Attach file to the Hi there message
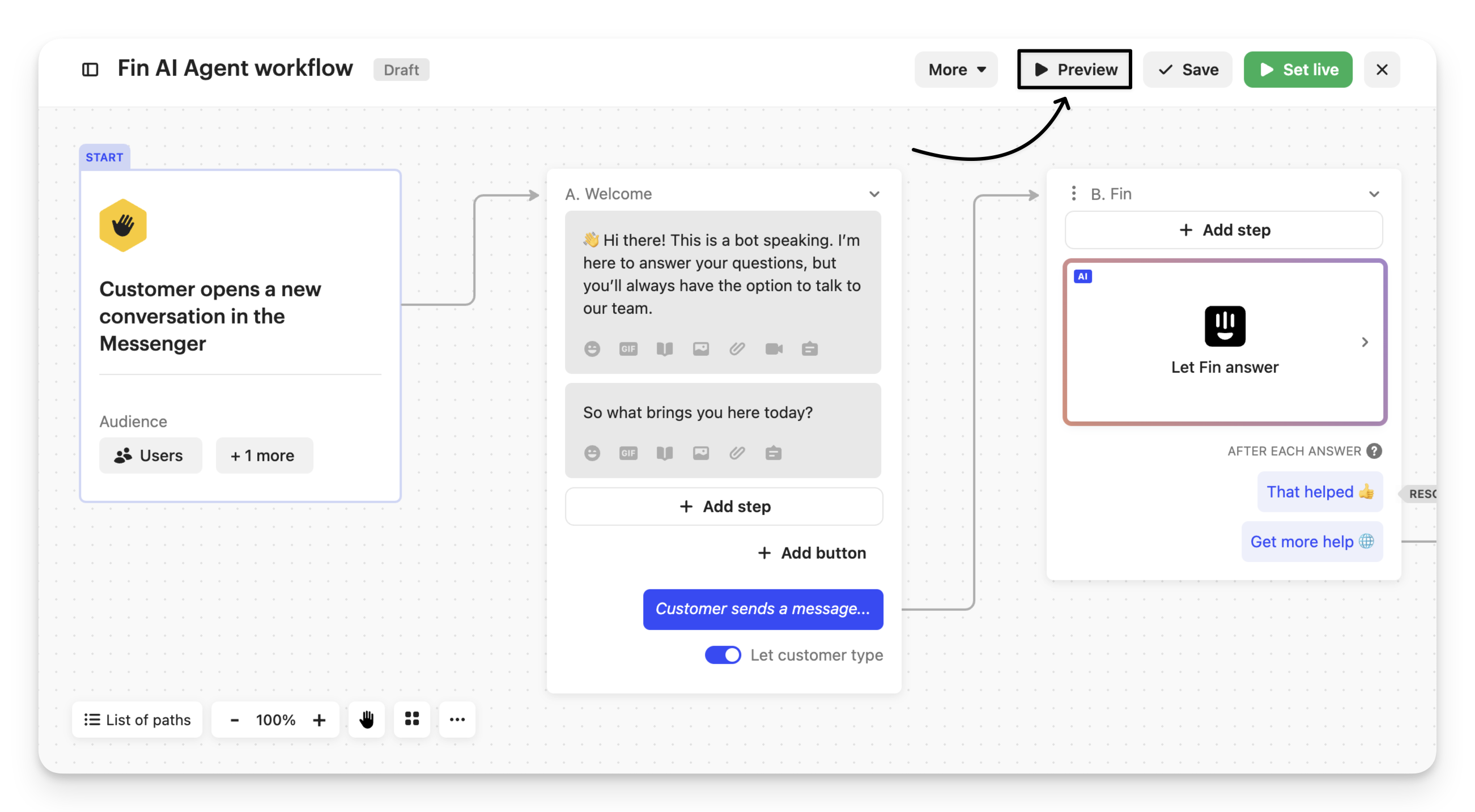 click(737, 348)
